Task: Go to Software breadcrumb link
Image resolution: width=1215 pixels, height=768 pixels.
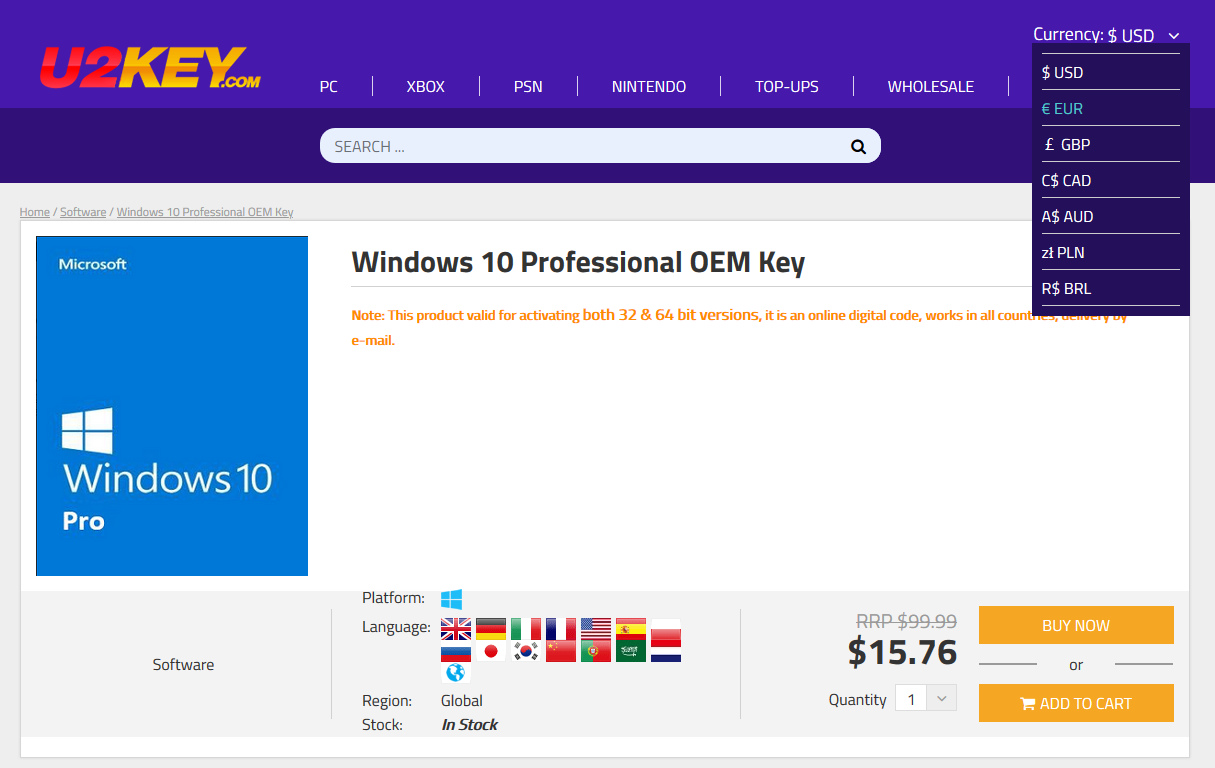Action: click(x=83, y=212)
